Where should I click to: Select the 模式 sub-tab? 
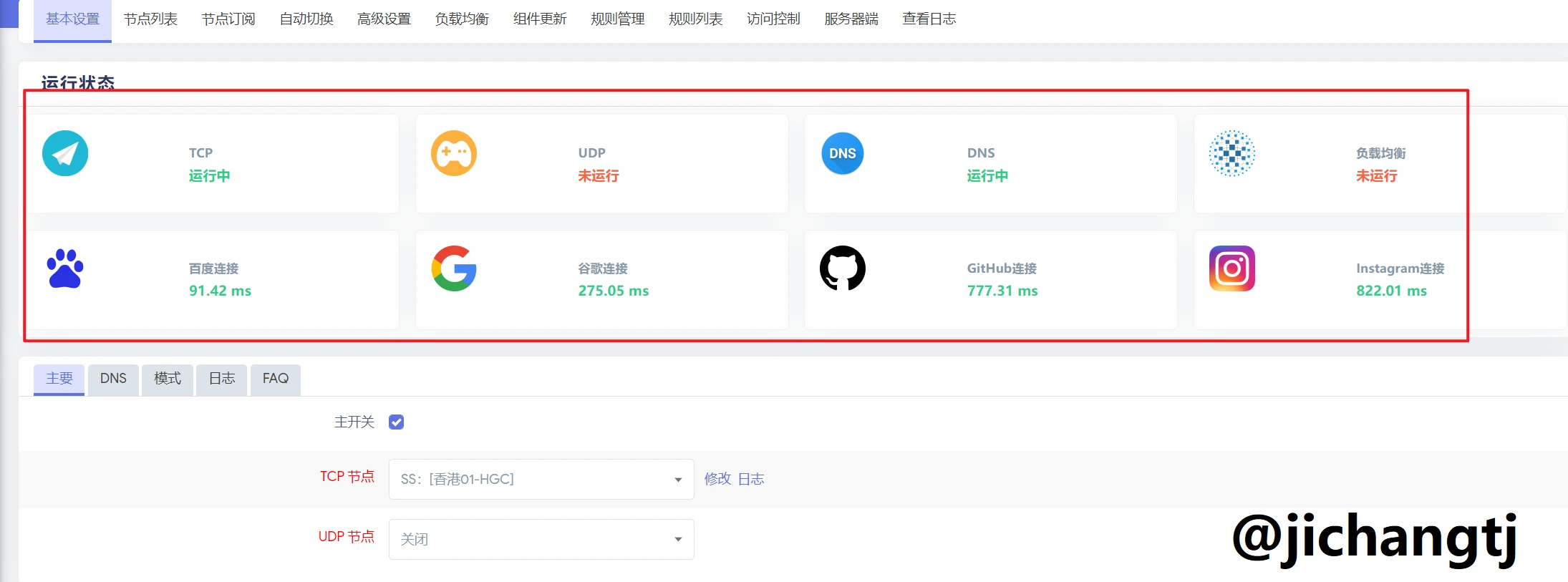(168, 379)
